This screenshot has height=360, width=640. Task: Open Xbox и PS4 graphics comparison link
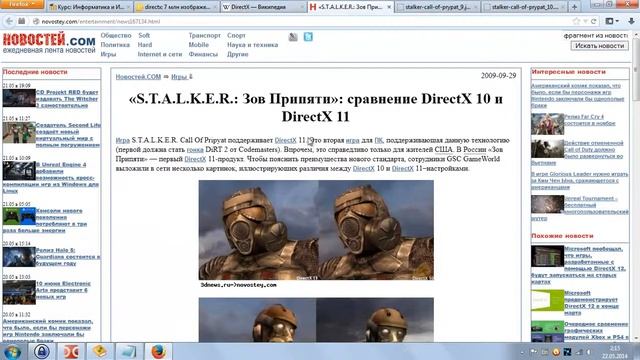point(596,331)
